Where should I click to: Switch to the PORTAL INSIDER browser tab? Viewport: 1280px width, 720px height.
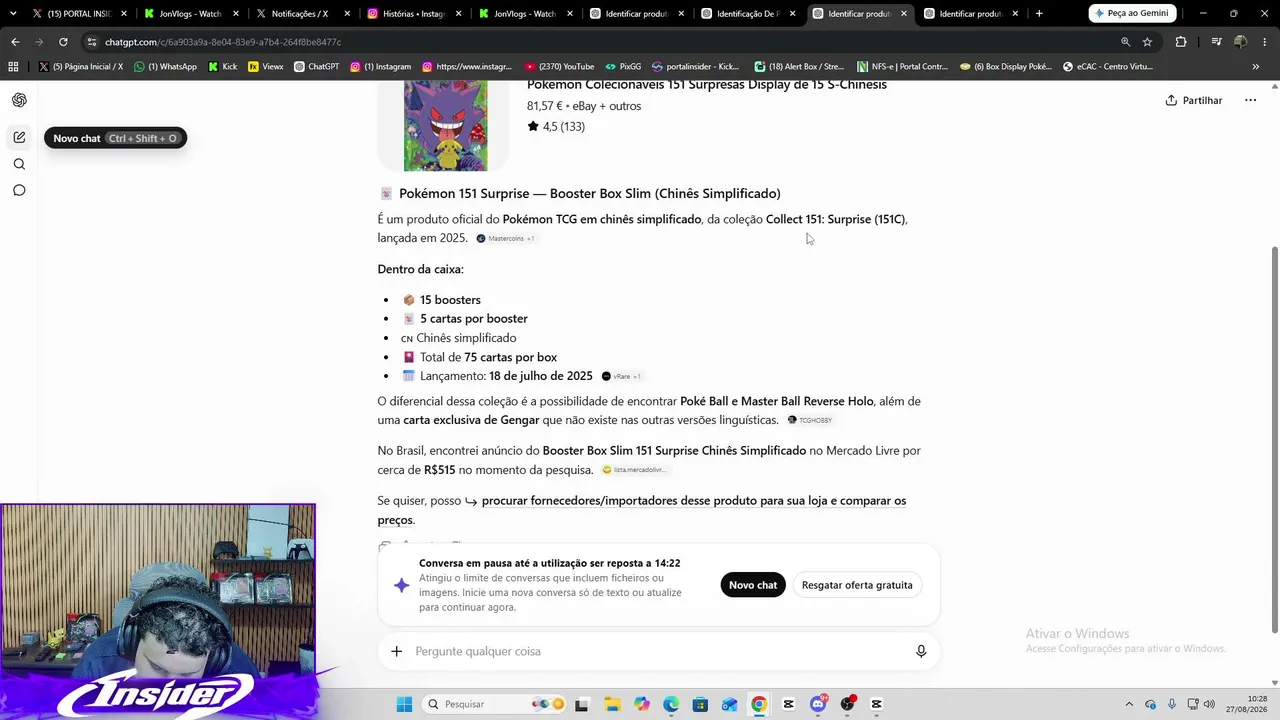pos(80,14)
